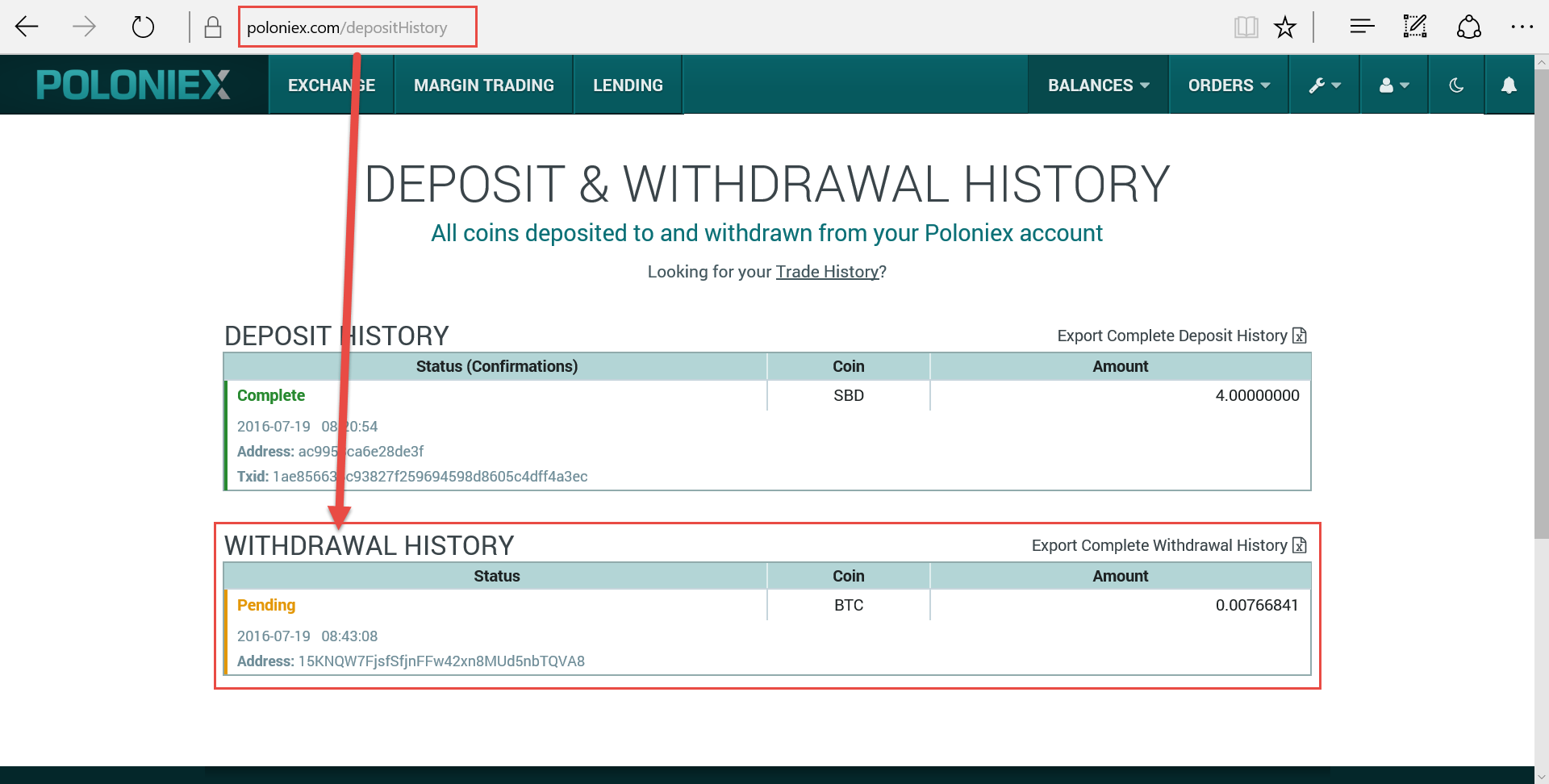
Task: Reload the page with the refresh icon
Action: point(143,27)
